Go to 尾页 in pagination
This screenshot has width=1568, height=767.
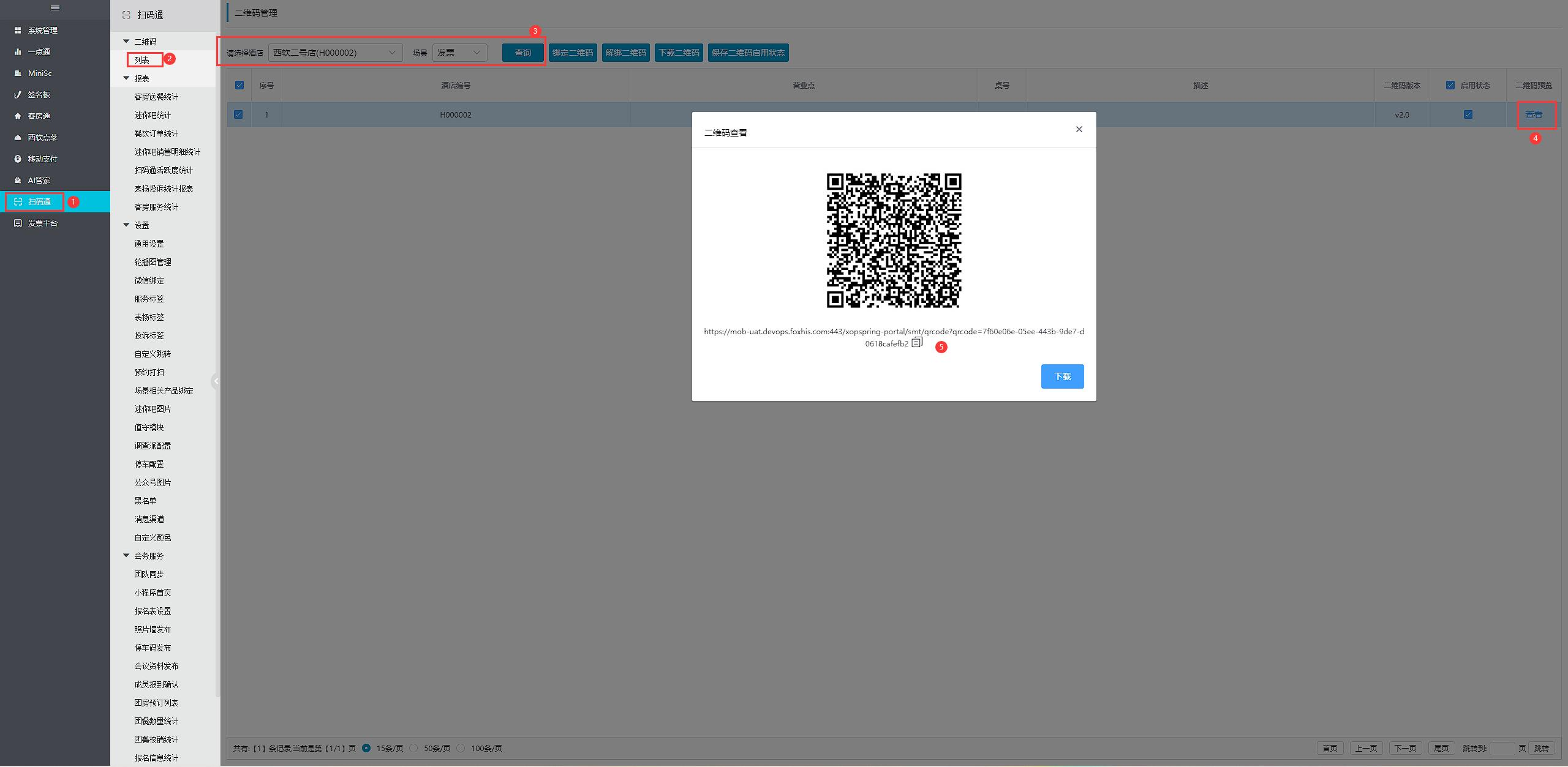(x=1442, y=748)
